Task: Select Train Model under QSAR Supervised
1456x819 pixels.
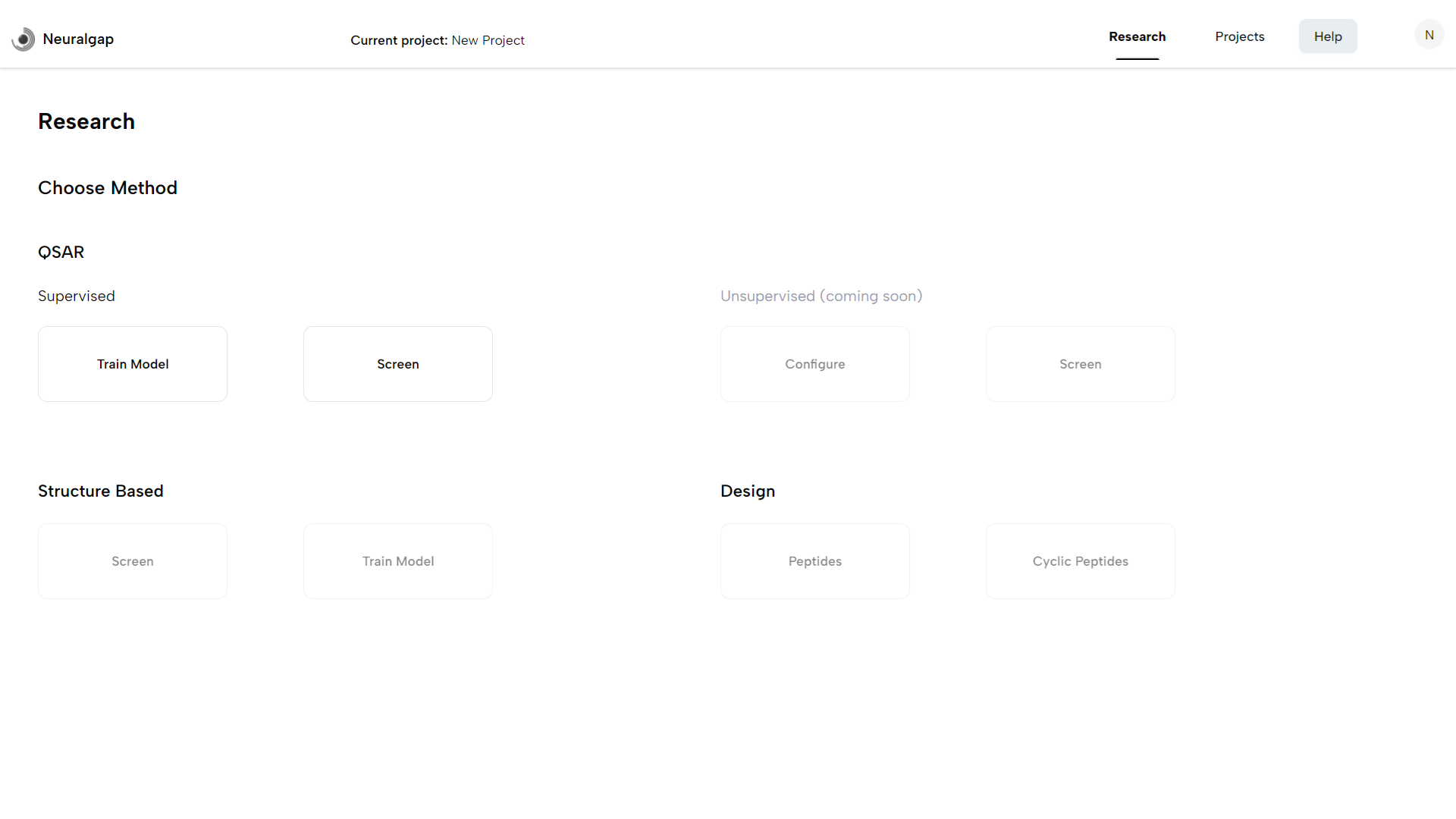Action: (133, 364)
